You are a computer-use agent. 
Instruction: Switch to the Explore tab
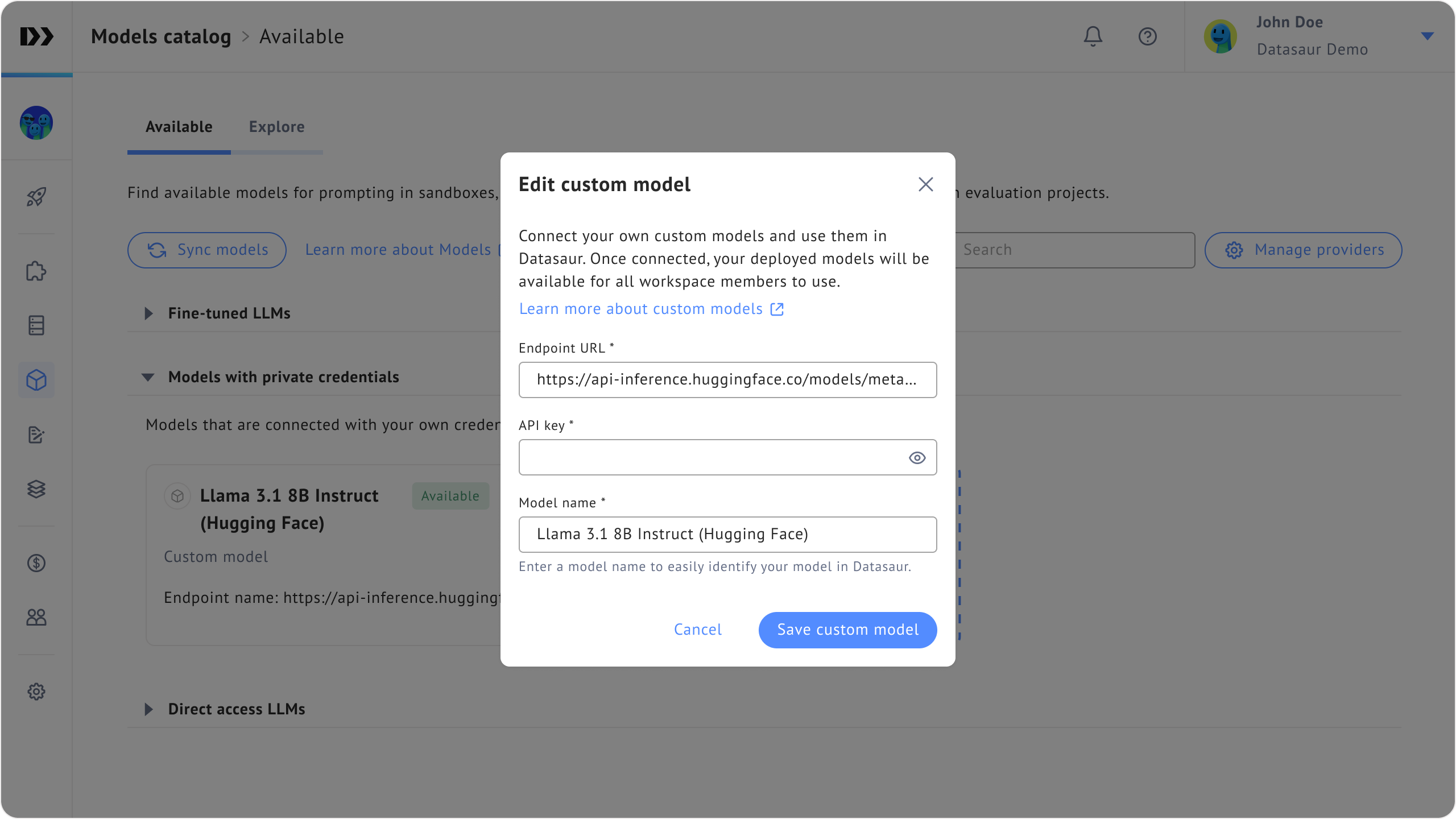click(276, 127)
